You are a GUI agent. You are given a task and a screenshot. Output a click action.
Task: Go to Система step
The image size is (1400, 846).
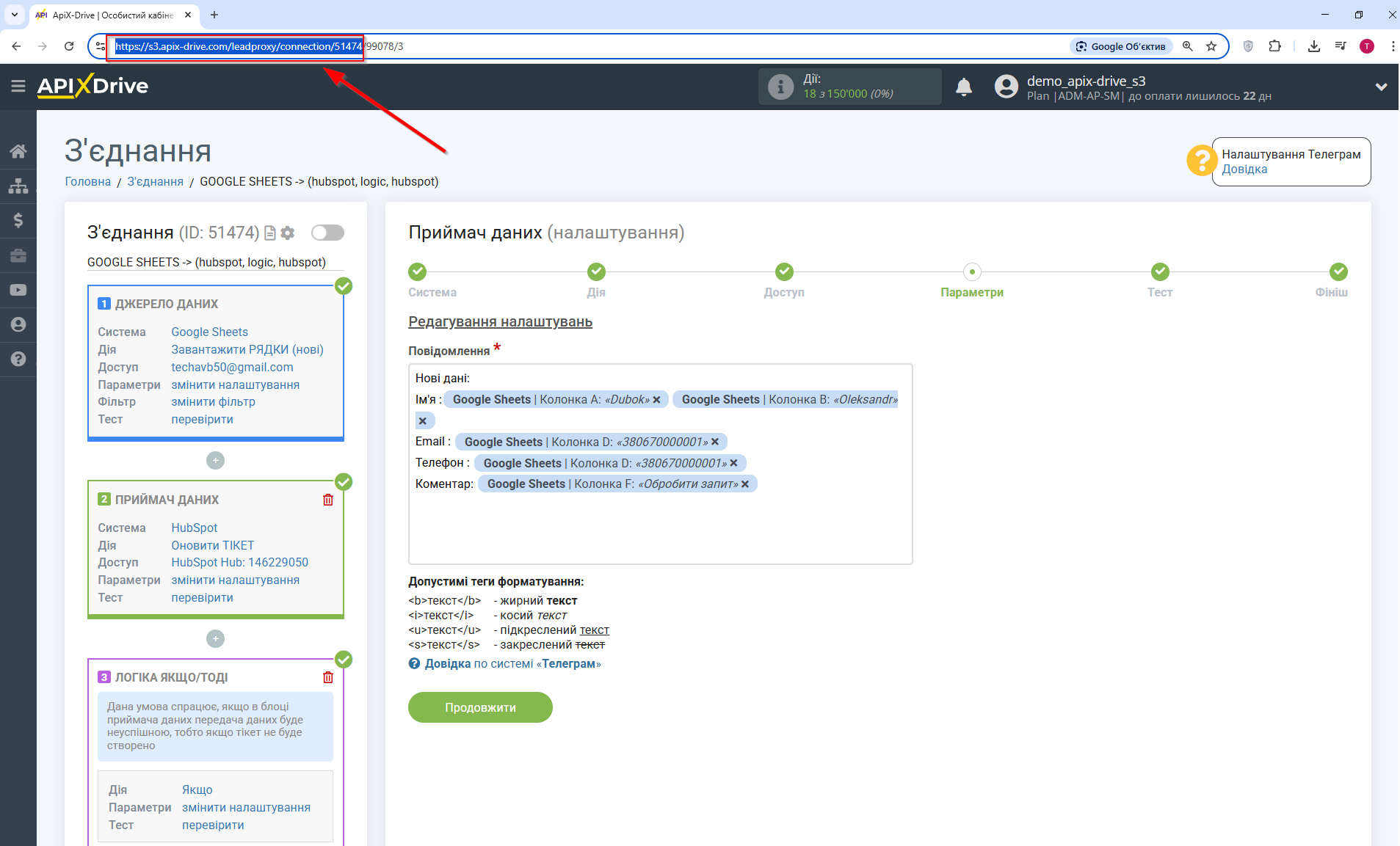tap(418, 271)
